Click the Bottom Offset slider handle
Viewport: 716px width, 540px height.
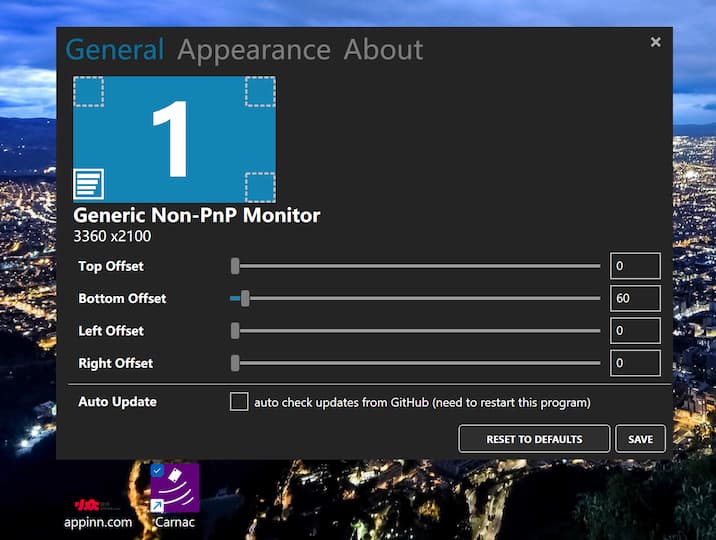(x=245, y=298)
